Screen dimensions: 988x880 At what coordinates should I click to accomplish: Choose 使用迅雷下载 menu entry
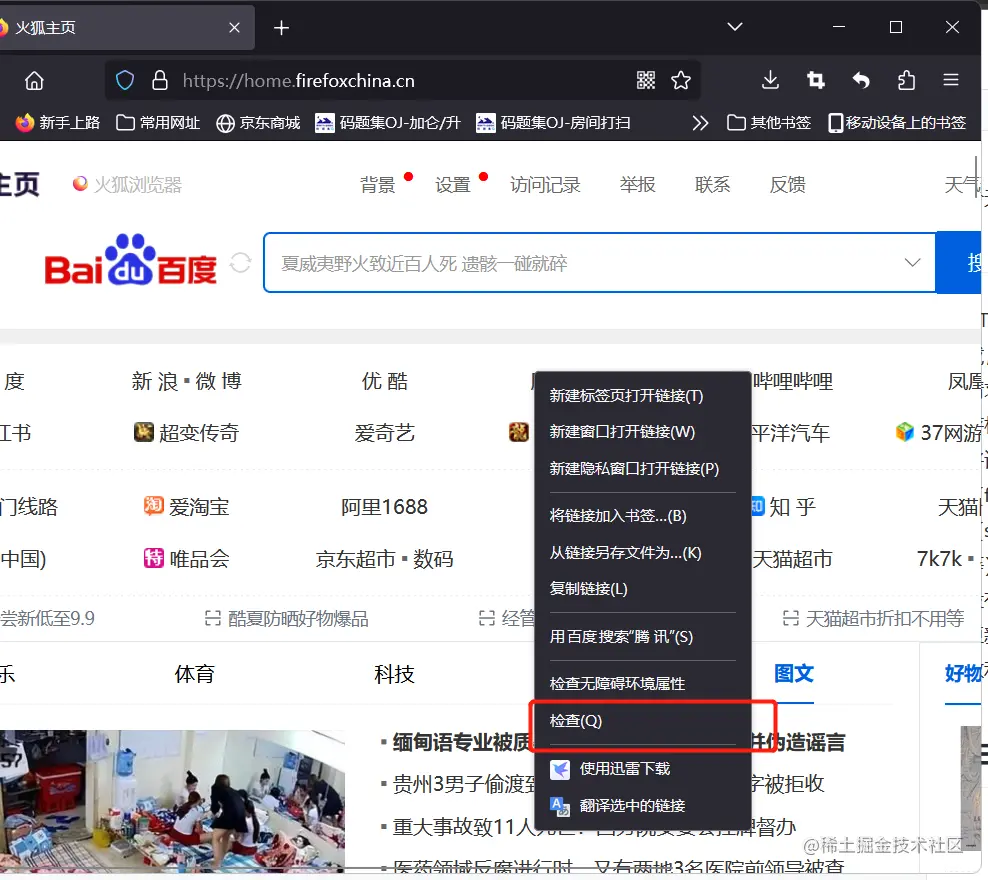point(643,769)
